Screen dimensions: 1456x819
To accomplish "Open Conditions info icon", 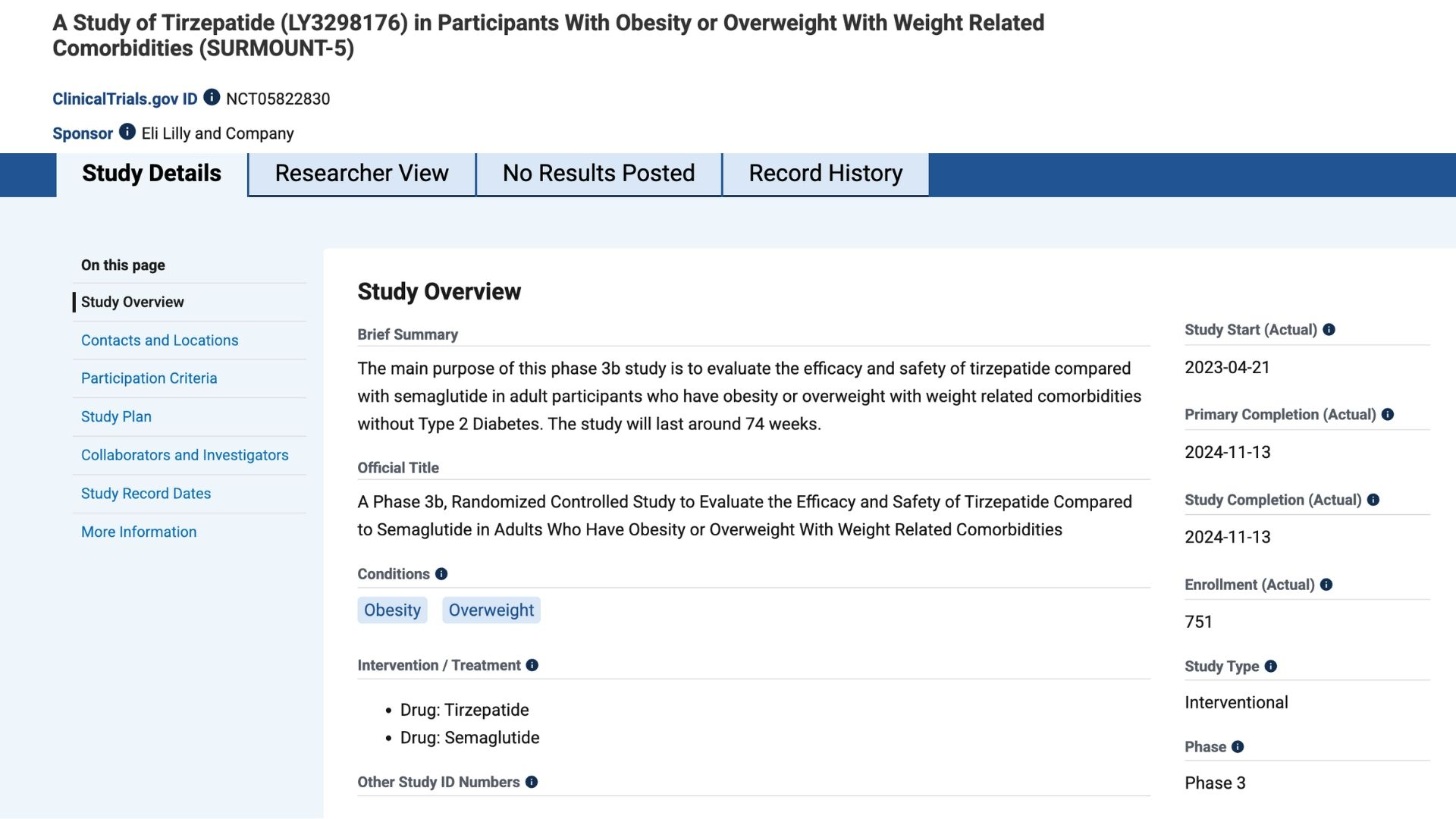I will (x=441, y=574).
